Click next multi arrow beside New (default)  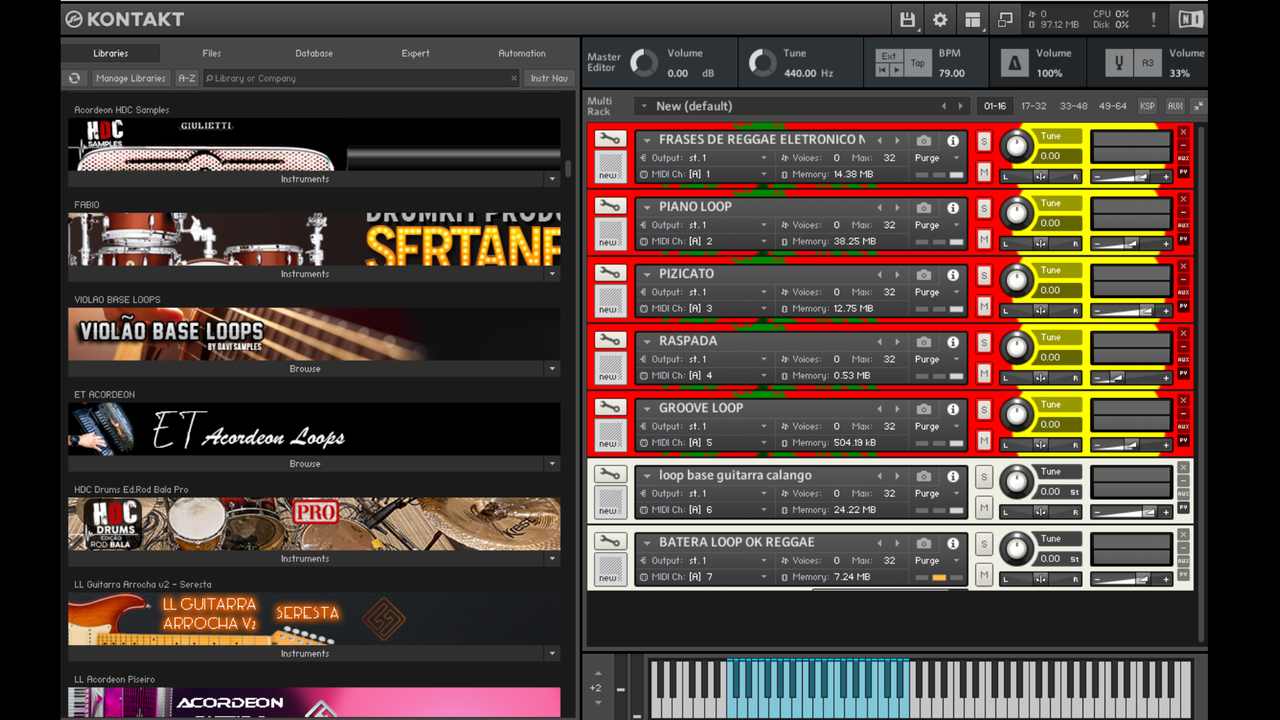click(x=961, y=106)
